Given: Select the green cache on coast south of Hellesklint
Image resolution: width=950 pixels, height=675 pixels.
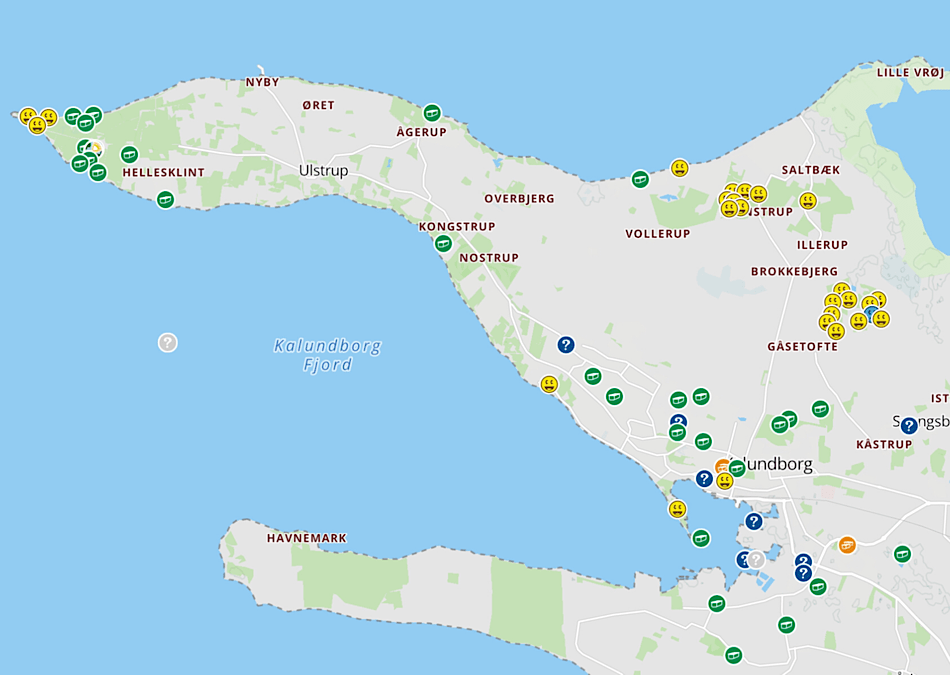Looking at the screenshot, I should click(165, 199).
